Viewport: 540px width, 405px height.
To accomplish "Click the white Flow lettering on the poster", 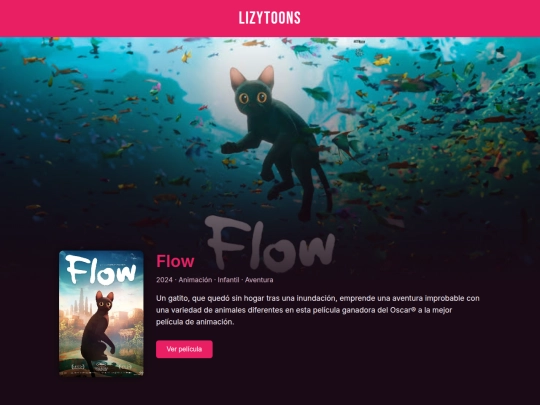I will tap(101, 270).
